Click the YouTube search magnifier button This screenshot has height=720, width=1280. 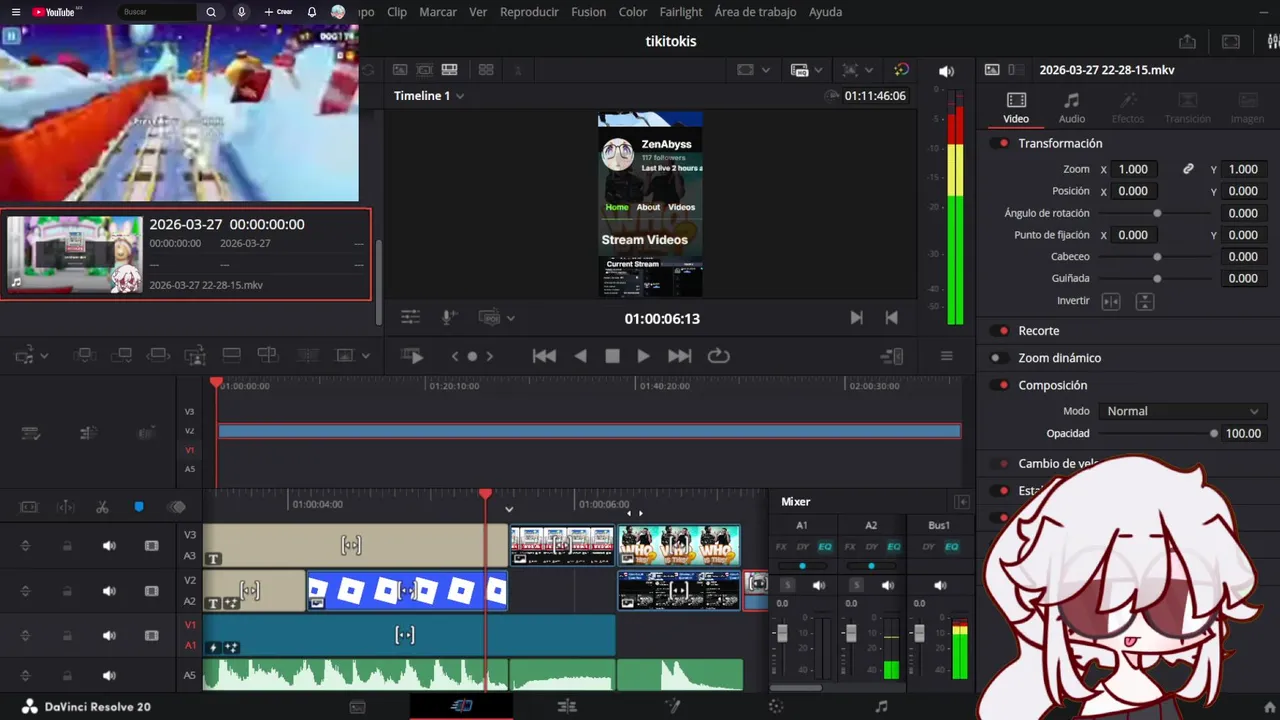(211, 12)
